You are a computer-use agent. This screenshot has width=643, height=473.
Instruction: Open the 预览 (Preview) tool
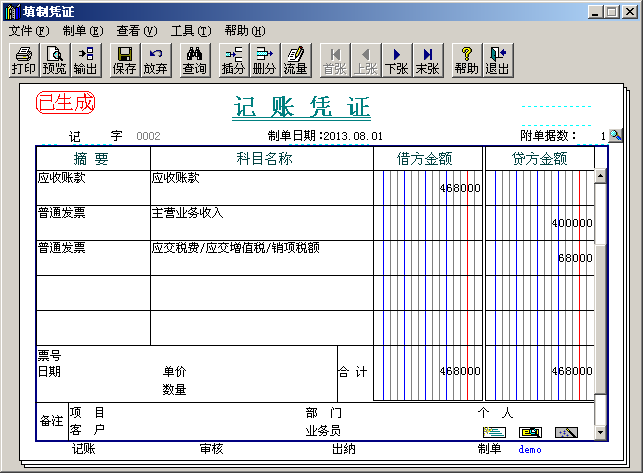point(55,60)
